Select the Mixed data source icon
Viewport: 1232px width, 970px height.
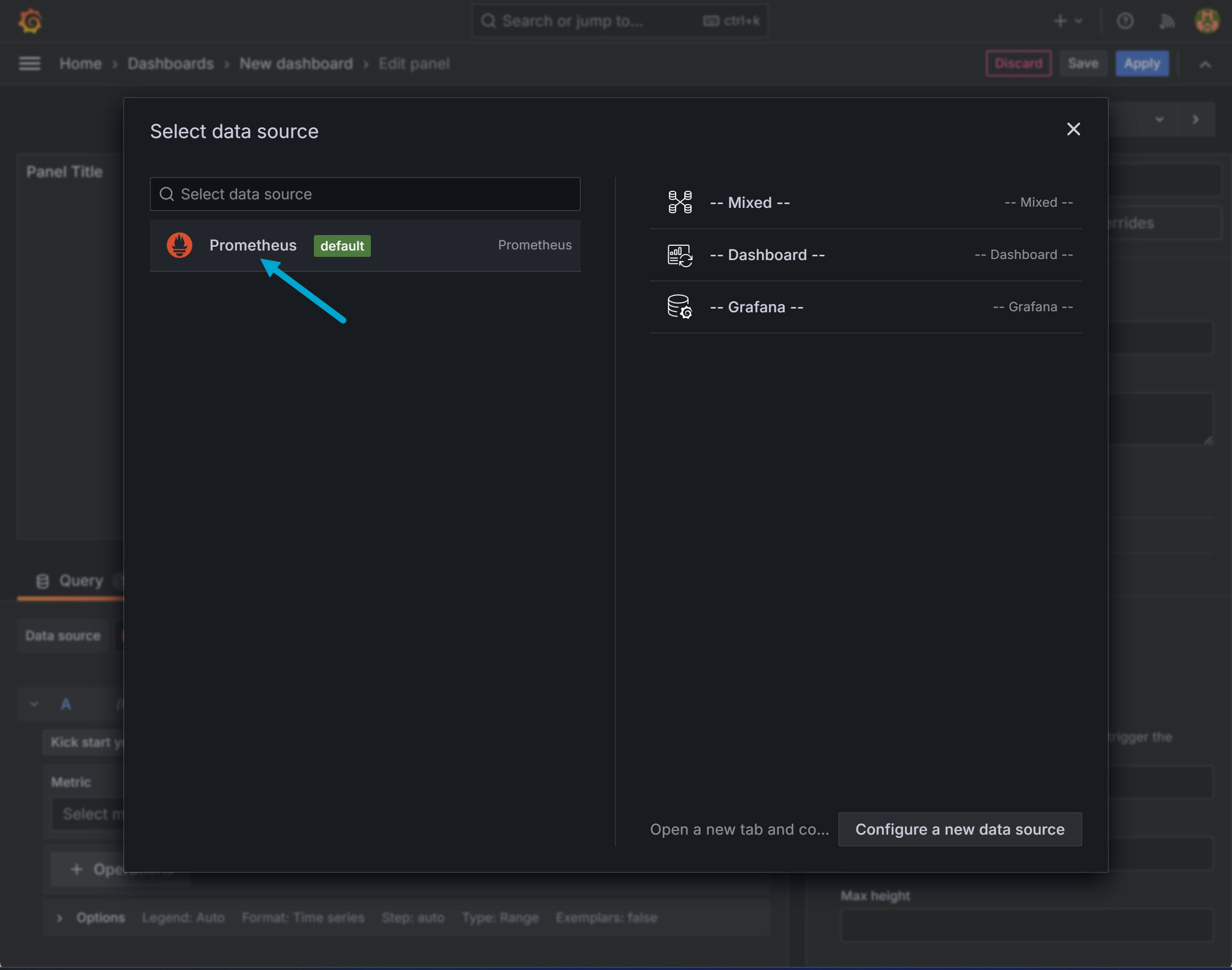tap(679, 201)
